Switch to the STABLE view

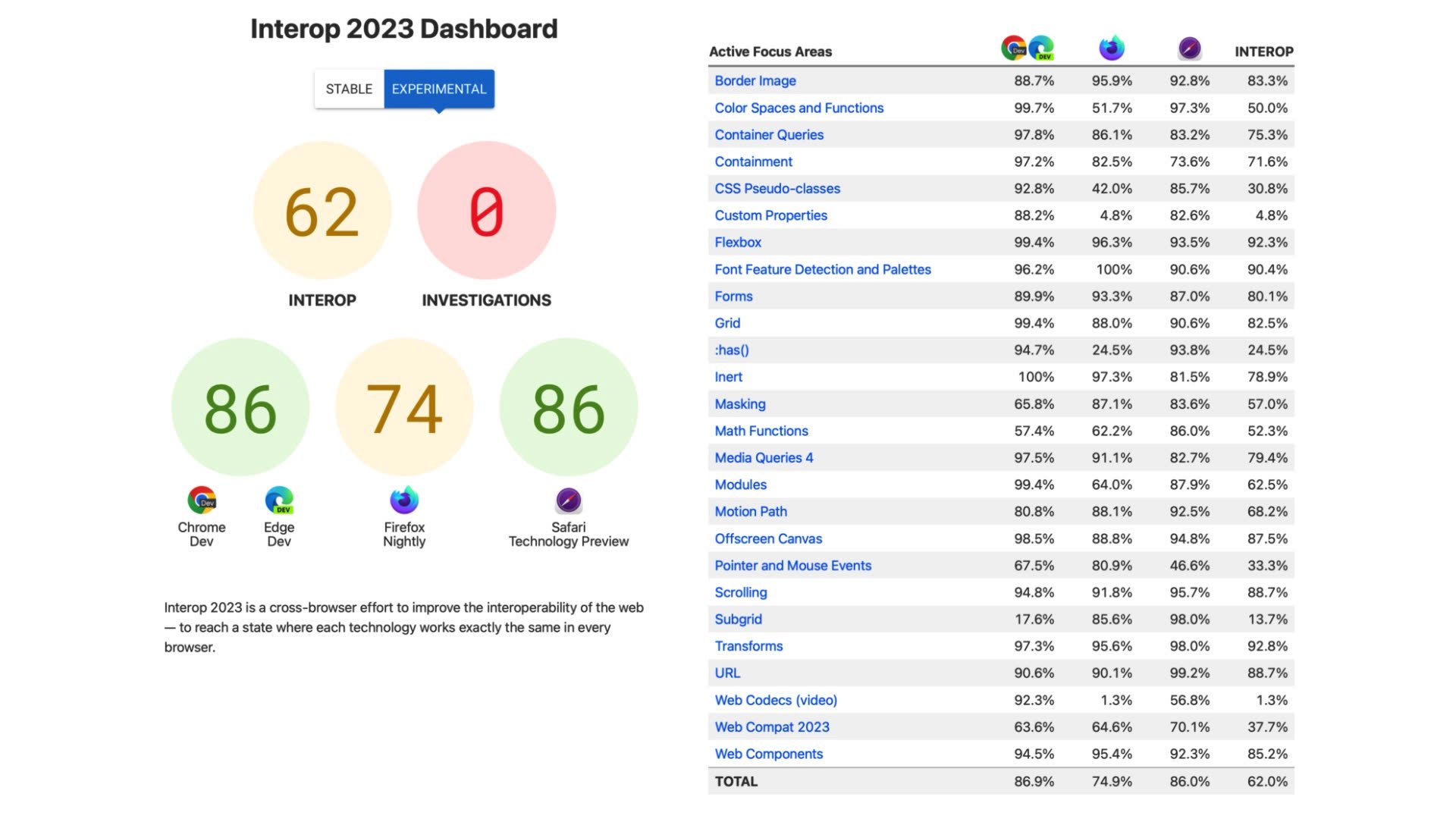pos(349,89)
